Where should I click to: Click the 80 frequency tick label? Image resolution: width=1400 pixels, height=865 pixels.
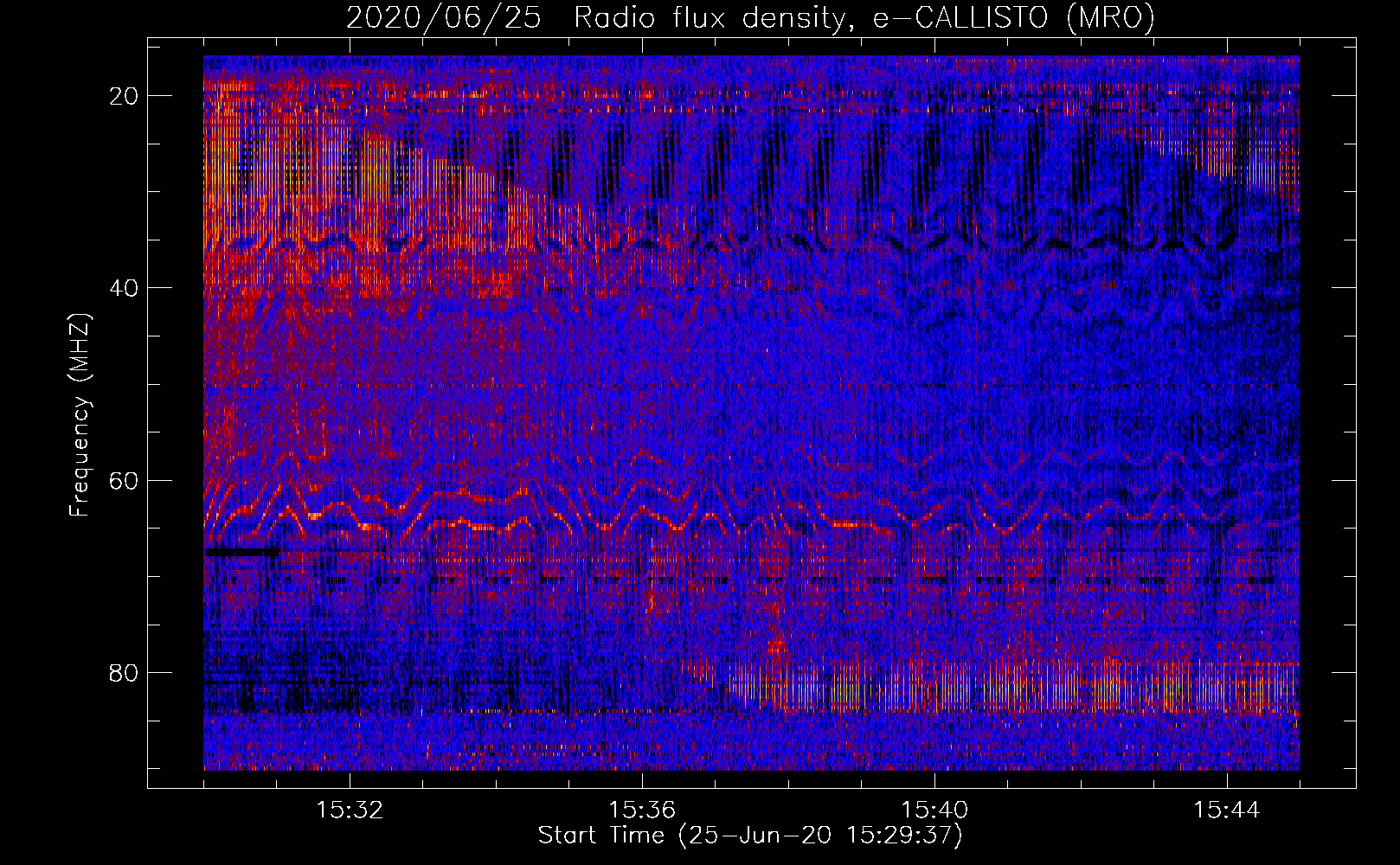(125, 673)
